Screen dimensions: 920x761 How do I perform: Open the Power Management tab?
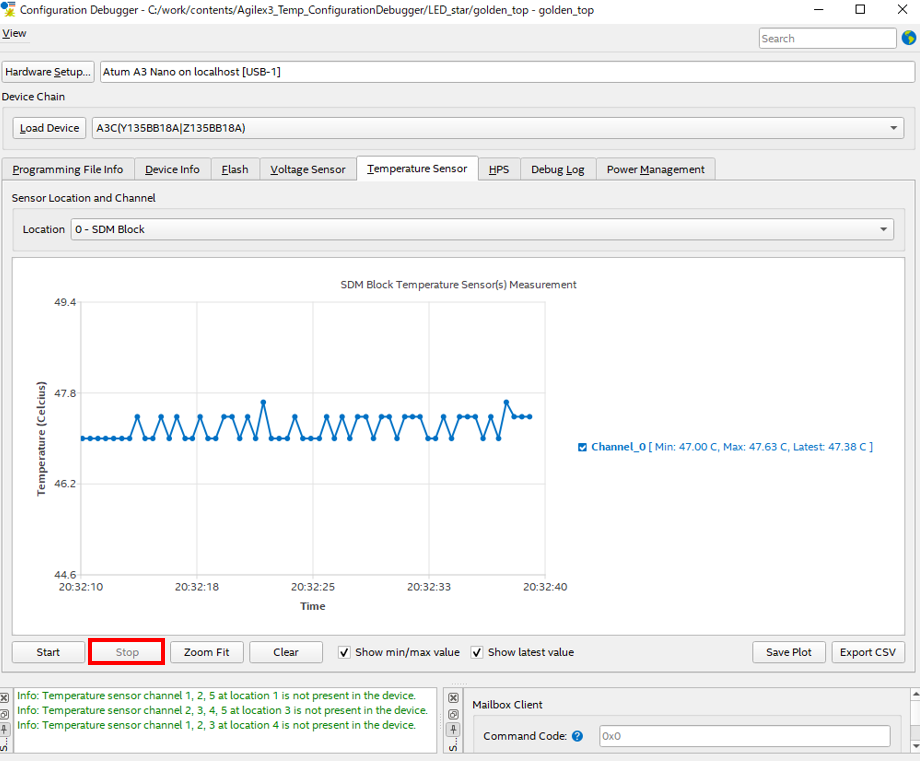tap(655, 169)
